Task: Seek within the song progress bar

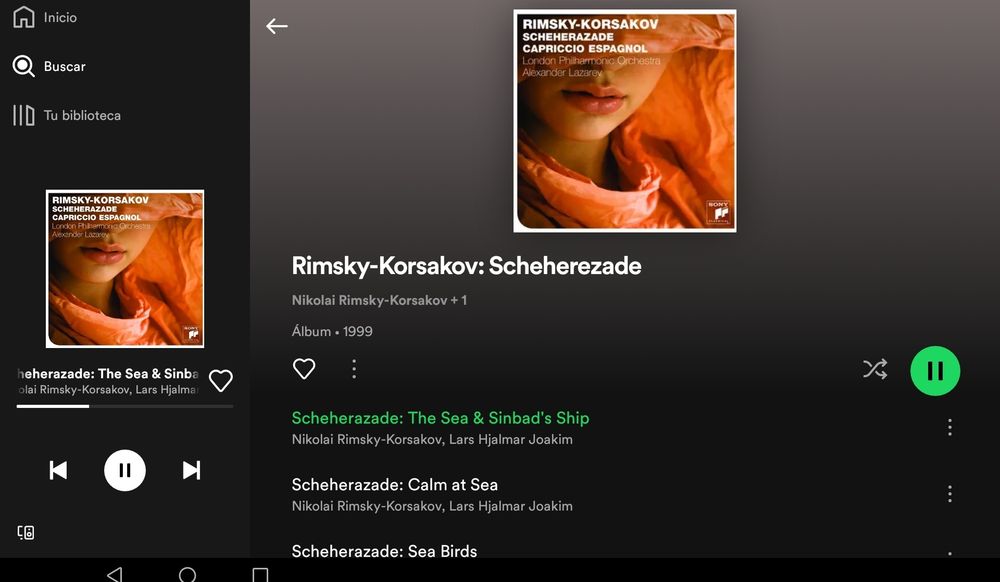Action: pyautogui.click(x=125, y=406)
